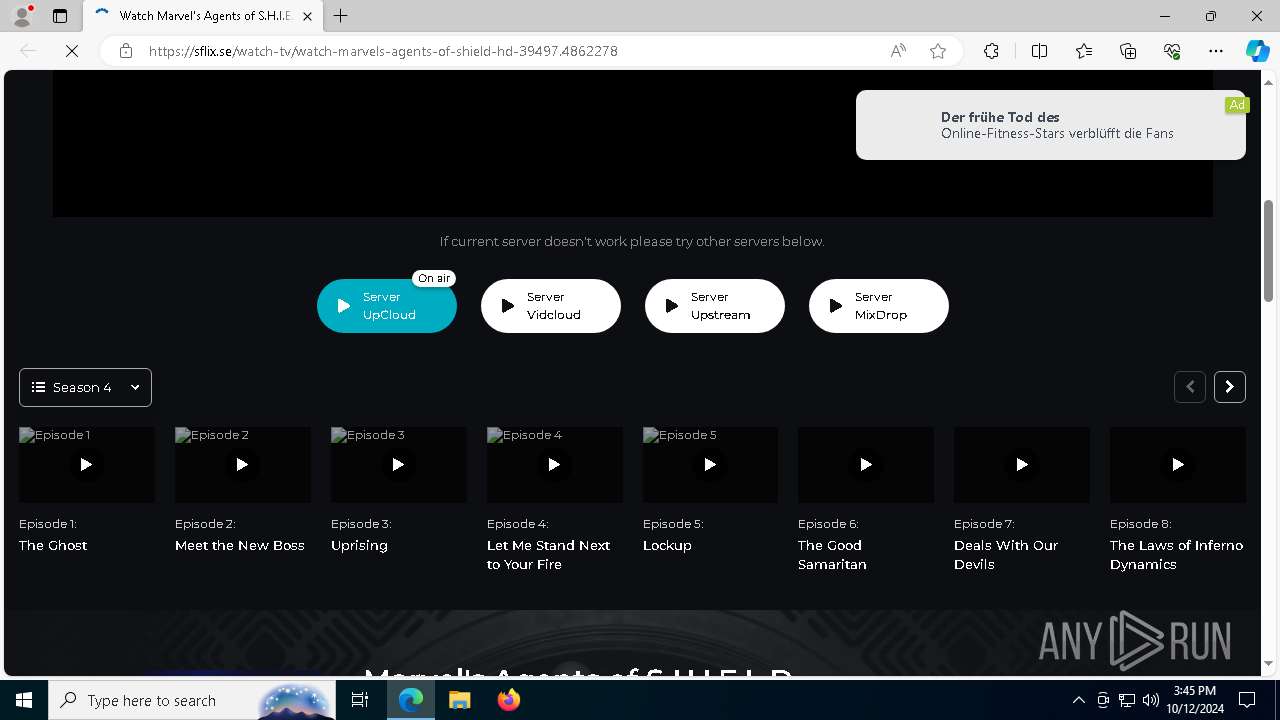Play Episode 8 thumbnail
Image resolution: width=1280 pixels, height=720 pixels.
coord(1178,465)
